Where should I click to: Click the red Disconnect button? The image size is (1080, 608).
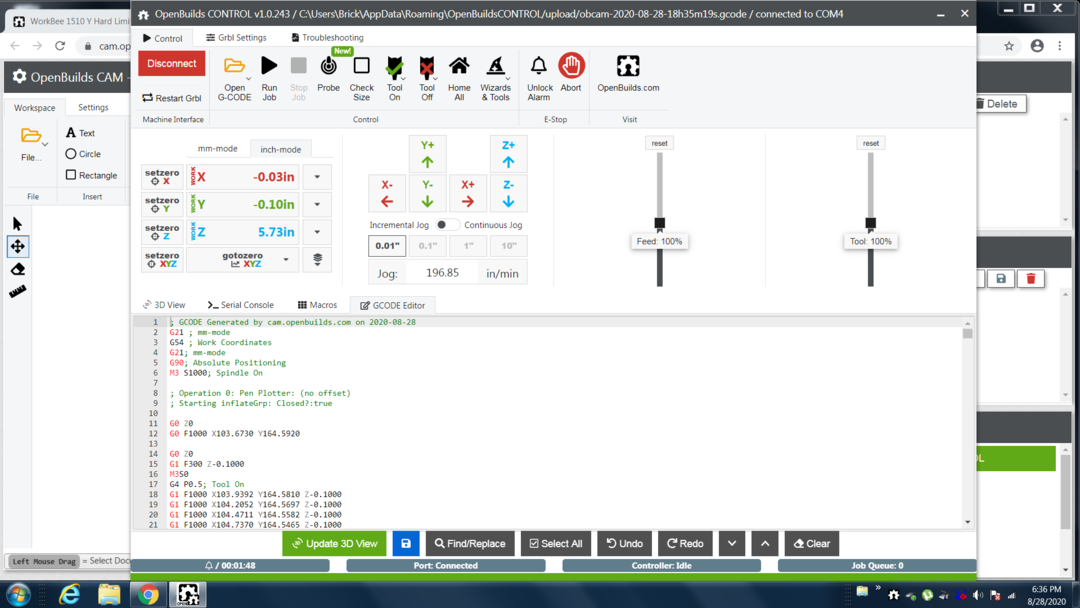(172, 63)
